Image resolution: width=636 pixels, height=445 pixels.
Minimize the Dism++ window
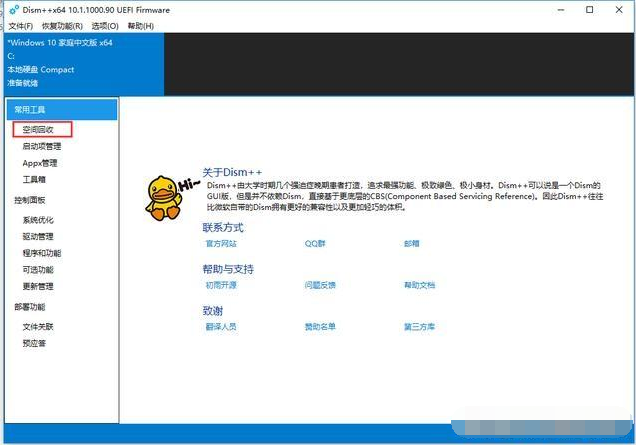coord(561,10)
